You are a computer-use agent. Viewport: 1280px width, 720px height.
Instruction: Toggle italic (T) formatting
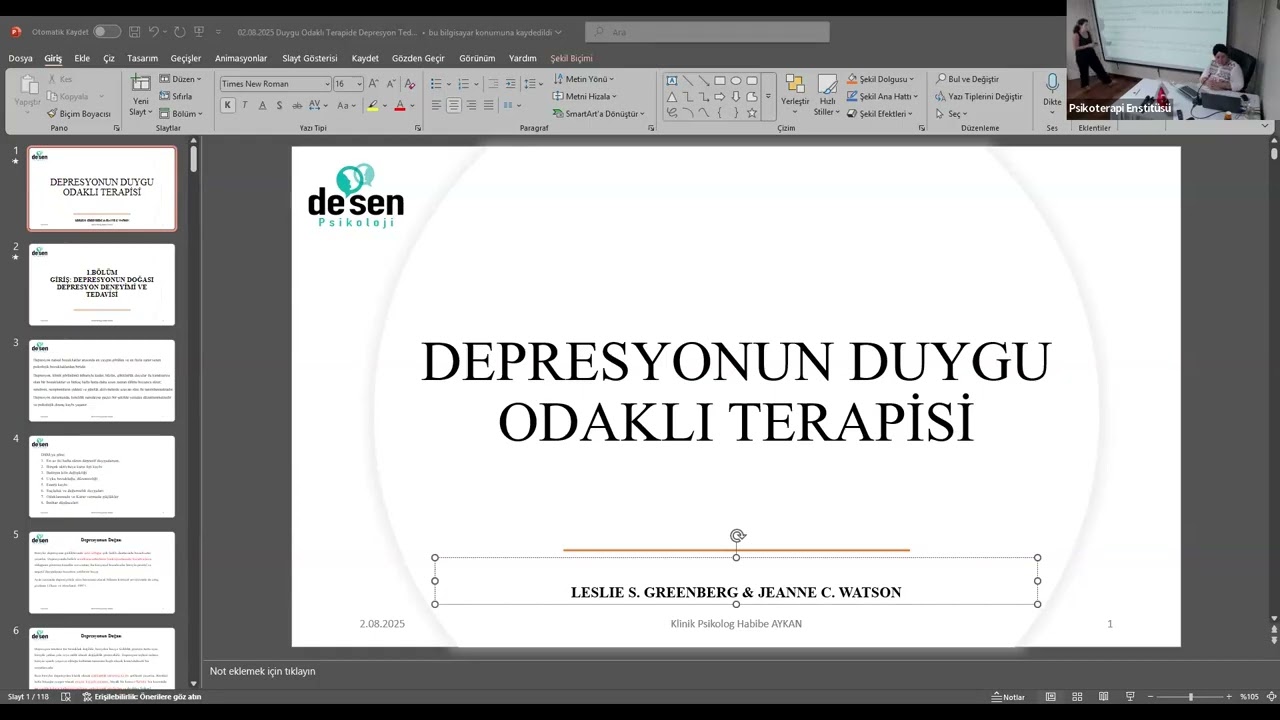[245, 105]
